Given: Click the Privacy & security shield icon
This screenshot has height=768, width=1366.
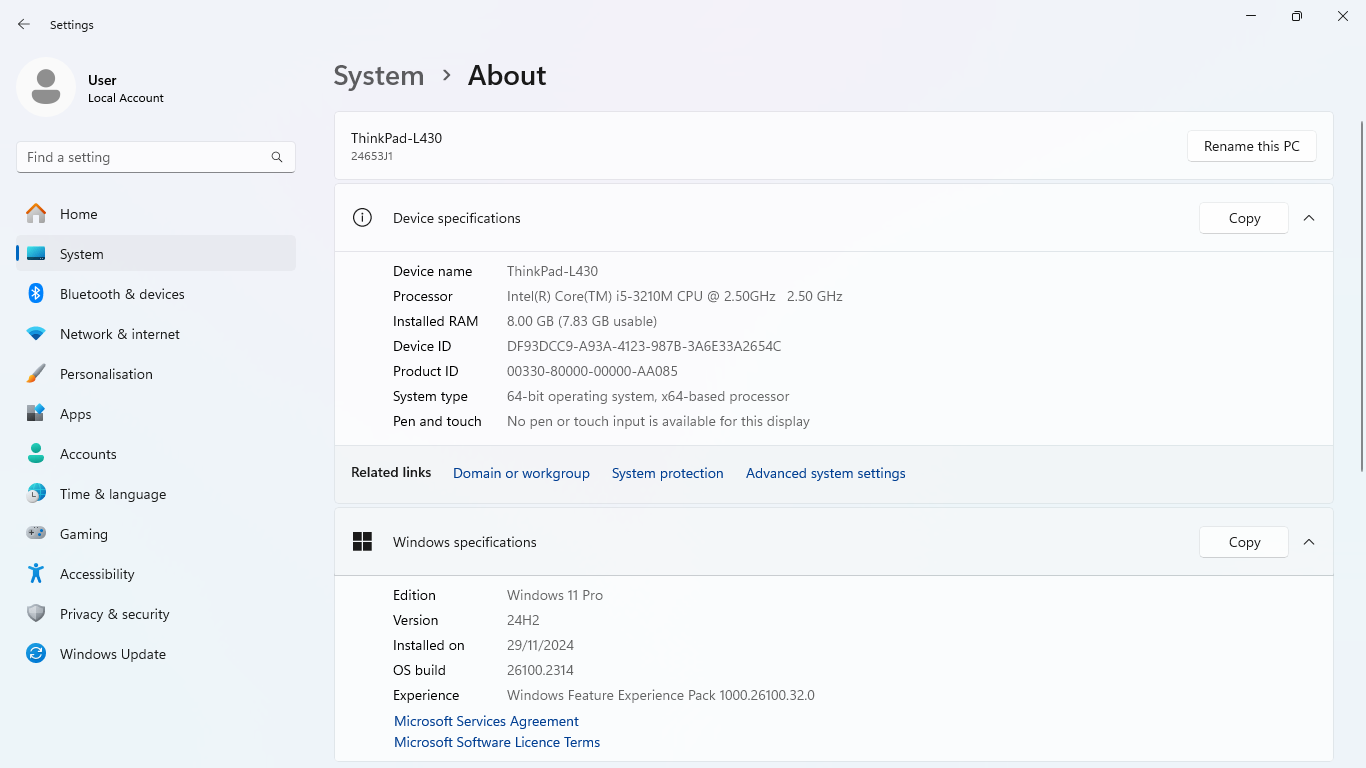Looking at the screenshot, I should [36, 614].
